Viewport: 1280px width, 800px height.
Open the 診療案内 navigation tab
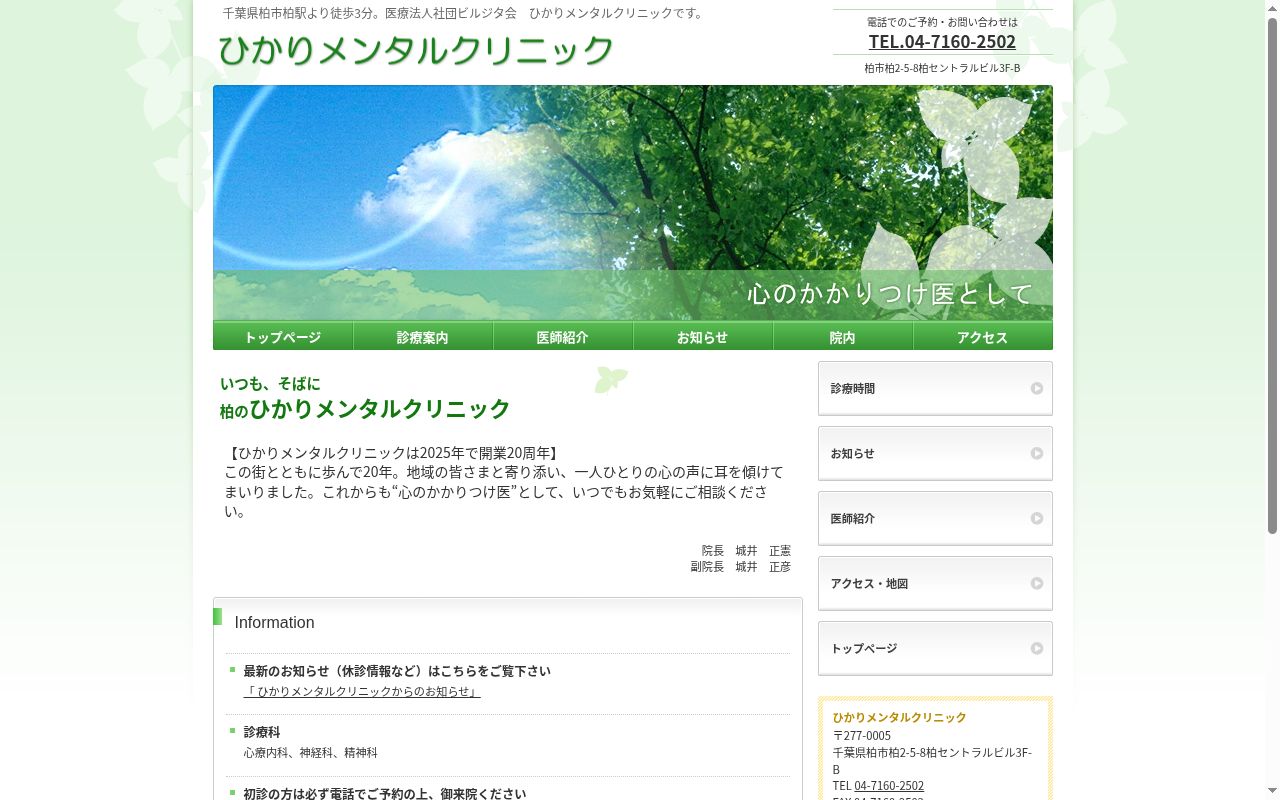coord(423,336)
